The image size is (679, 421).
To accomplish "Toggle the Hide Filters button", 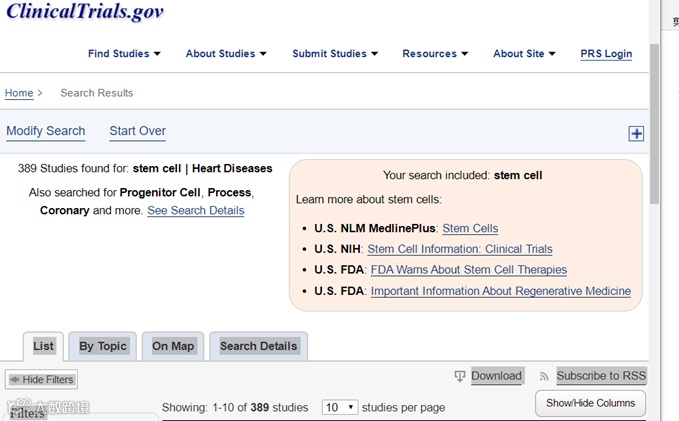I will (42, 380).
